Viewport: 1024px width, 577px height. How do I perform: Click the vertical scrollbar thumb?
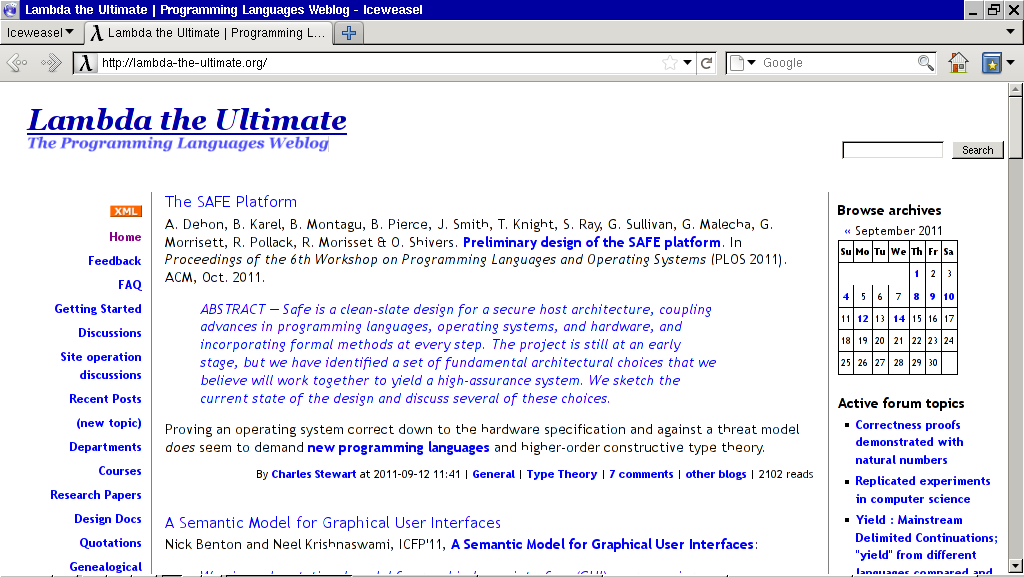click(x=1015, y=127)
